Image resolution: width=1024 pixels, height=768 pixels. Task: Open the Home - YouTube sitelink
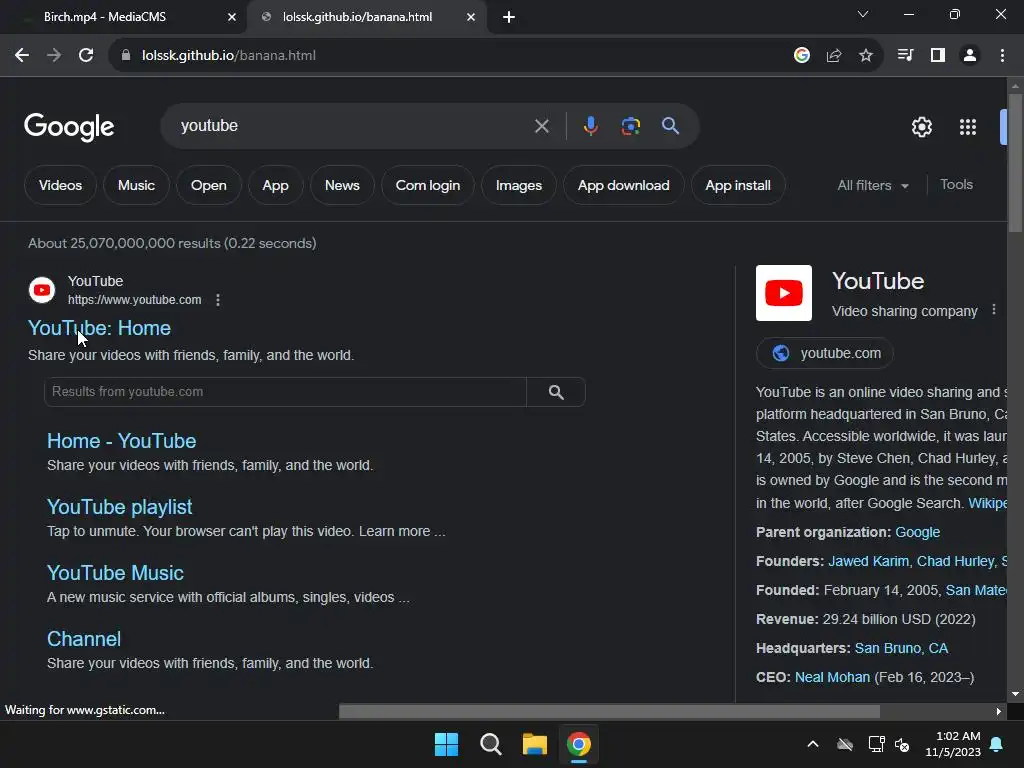pyautogui.click(x=121, y=441)
